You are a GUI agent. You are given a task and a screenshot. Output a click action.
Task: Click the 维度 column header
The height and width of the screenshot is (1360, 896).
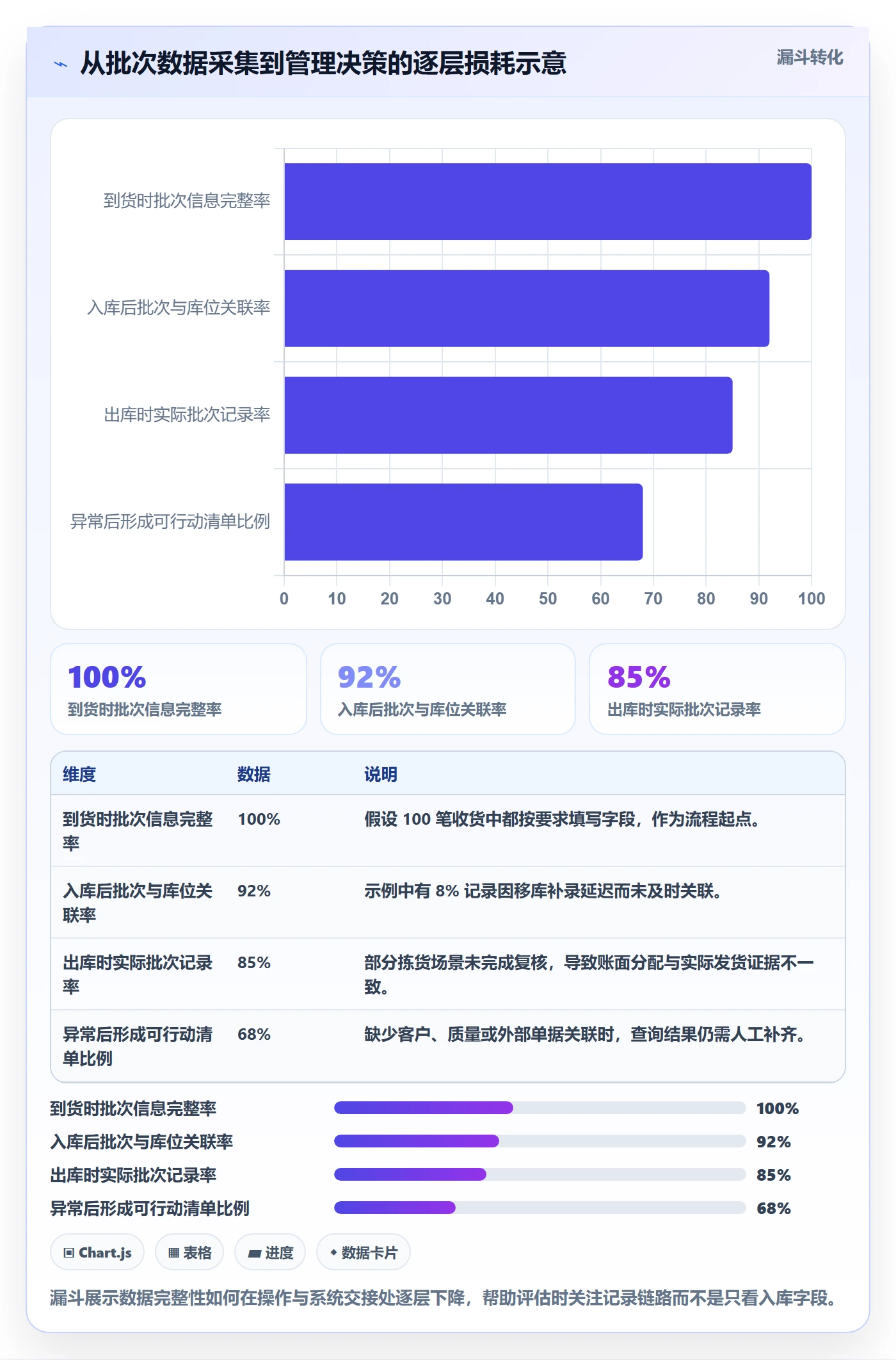[x=79, y=774]
